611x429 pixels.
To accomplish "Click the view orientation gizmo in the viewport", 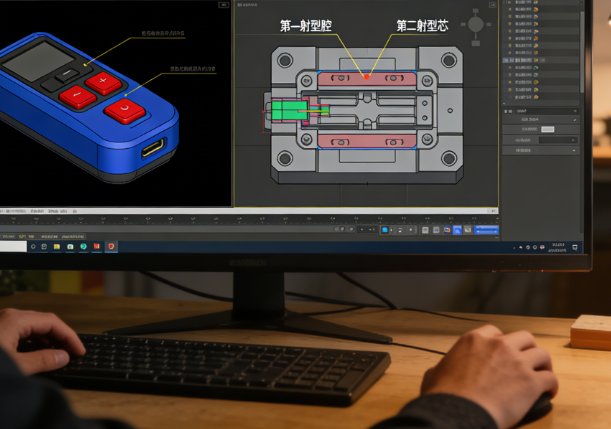I will pos(476,25).
